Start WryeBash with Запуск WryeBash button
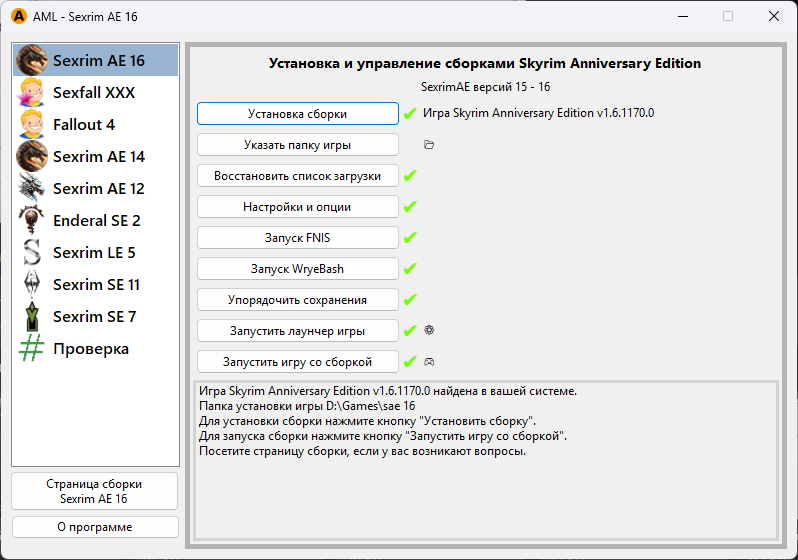The height and width of the screenshot is (560, 798). (297, 269)
